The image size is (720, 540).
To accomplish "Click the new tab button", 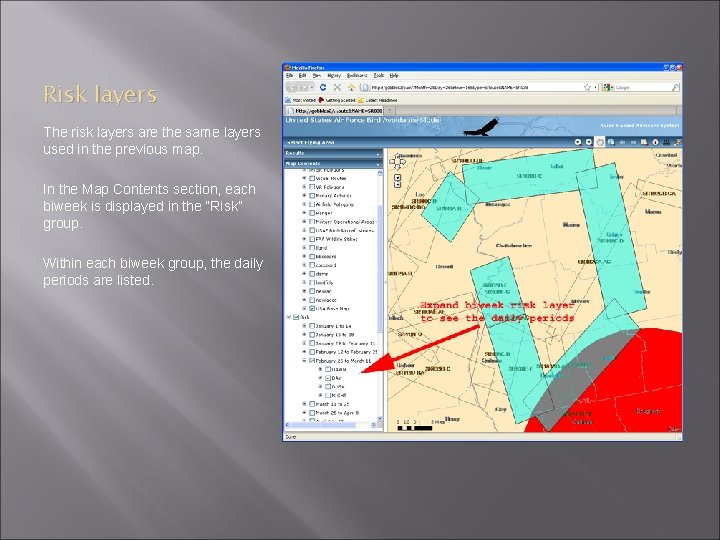I will 390,111.
